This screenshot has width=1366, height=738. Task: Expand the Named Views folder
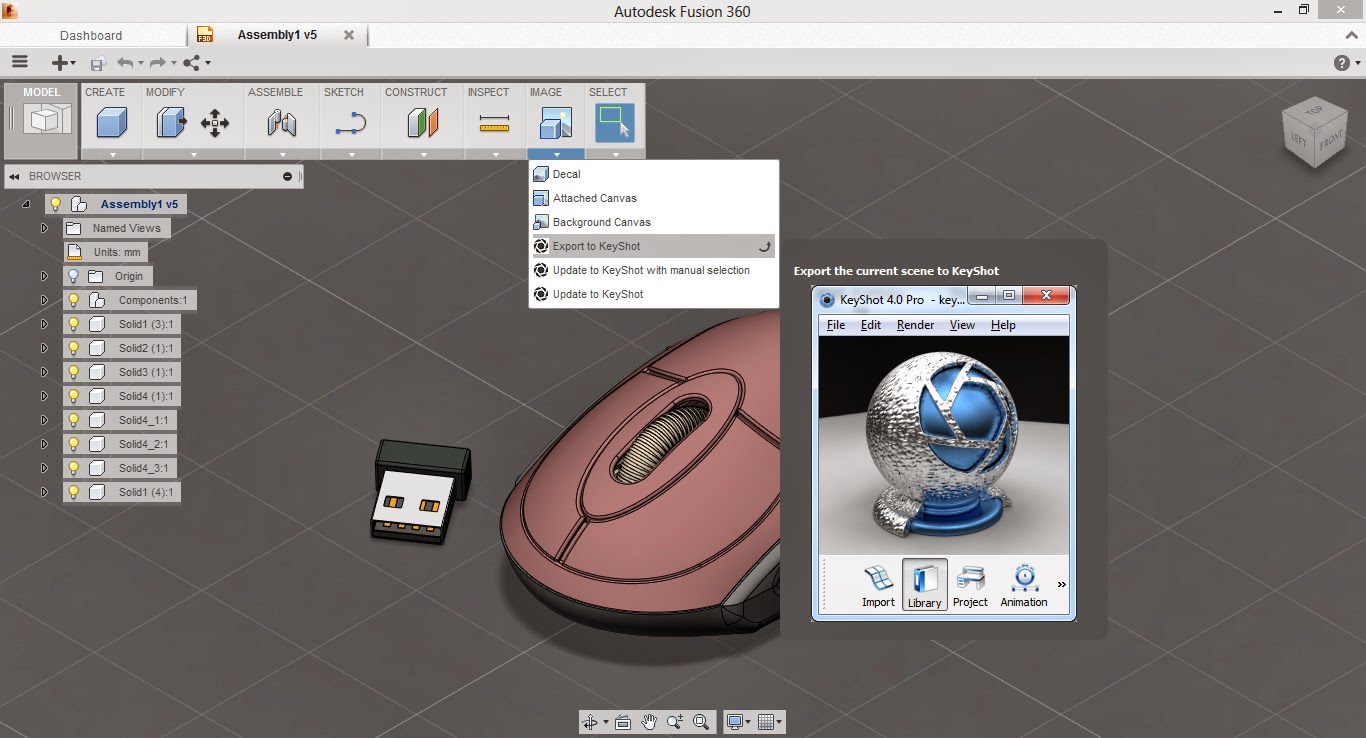44,227
